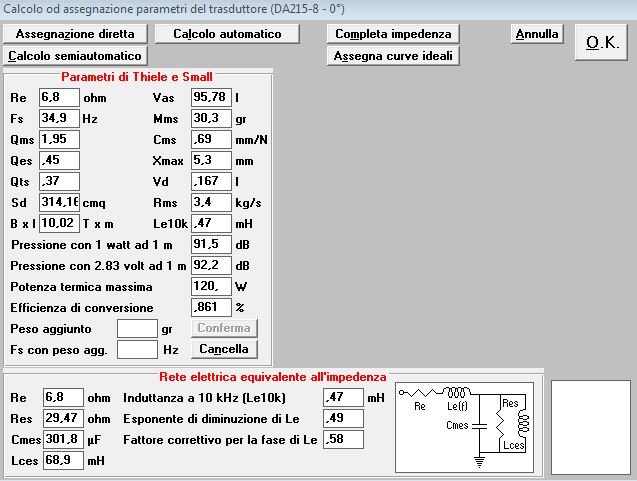
Task: Select the Res field showing 29,47
Action: tap(63, 418)
